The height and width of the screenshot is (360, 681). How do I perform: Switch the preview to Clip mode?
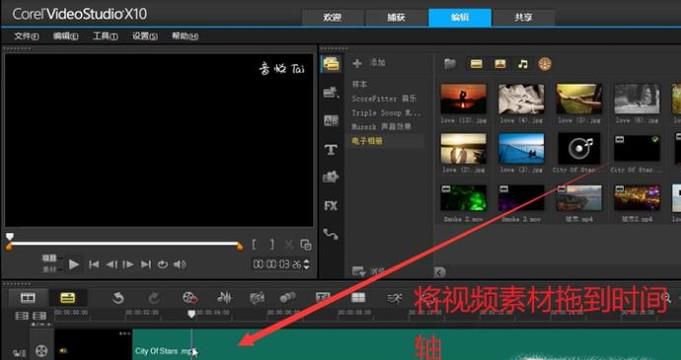(x=50, y=269)
